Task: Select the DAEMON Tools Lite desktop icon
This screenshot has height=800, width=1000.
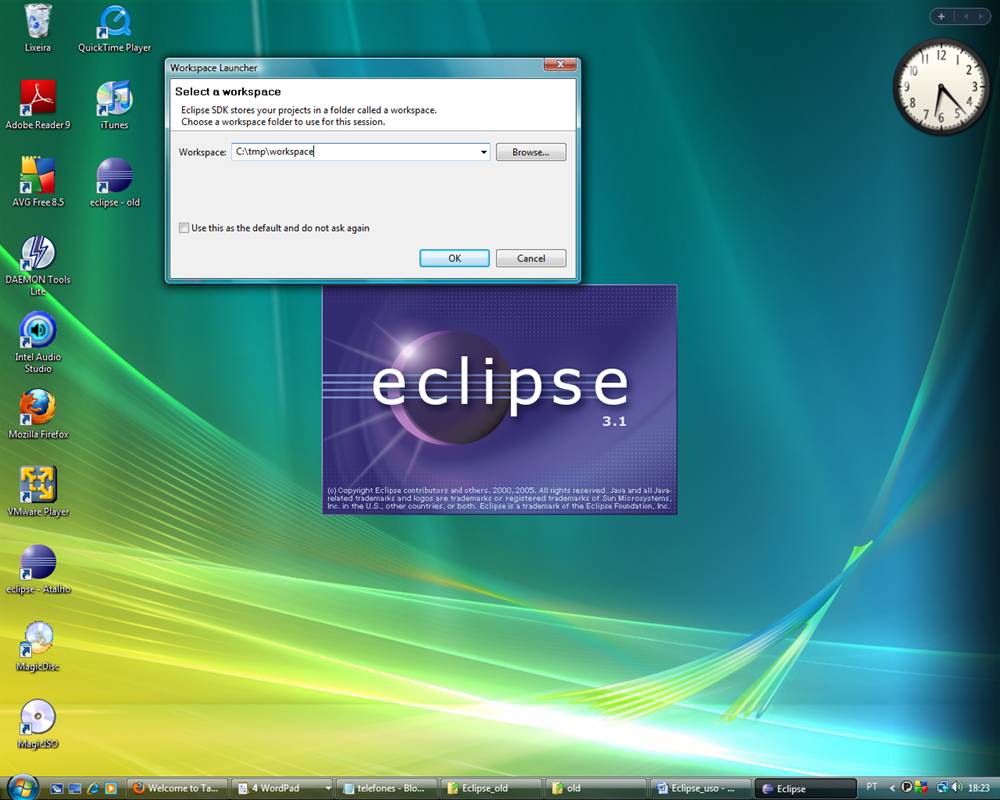Action: point(38,265)
